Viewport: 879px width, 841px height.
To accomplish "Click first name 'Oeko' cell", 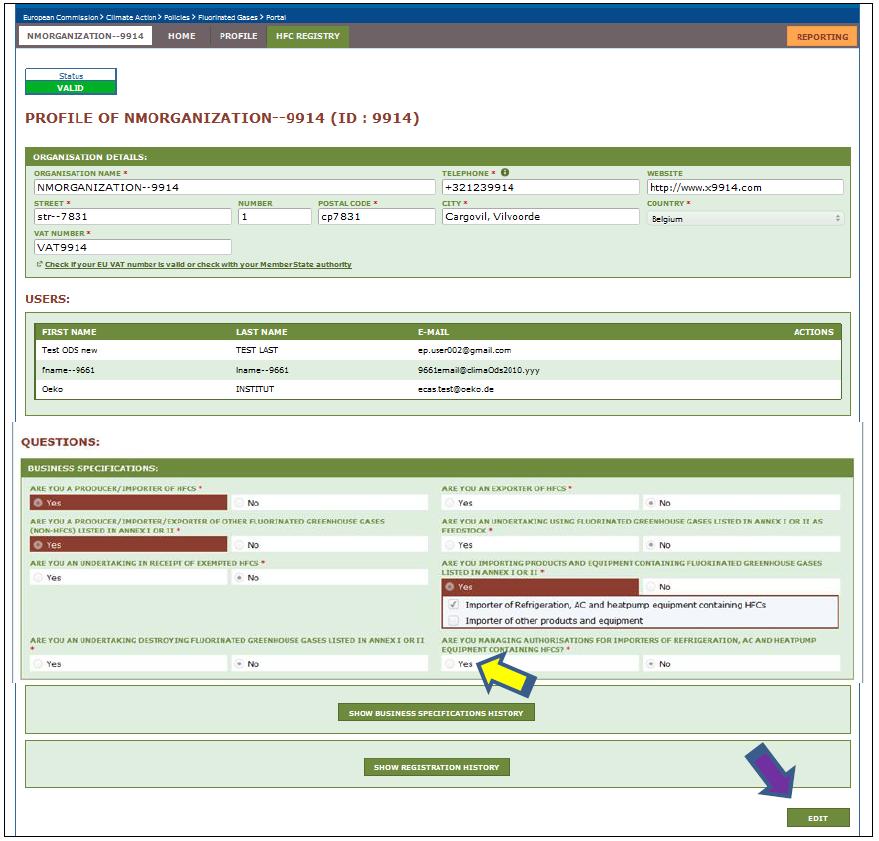I will [x=52, y=389].
